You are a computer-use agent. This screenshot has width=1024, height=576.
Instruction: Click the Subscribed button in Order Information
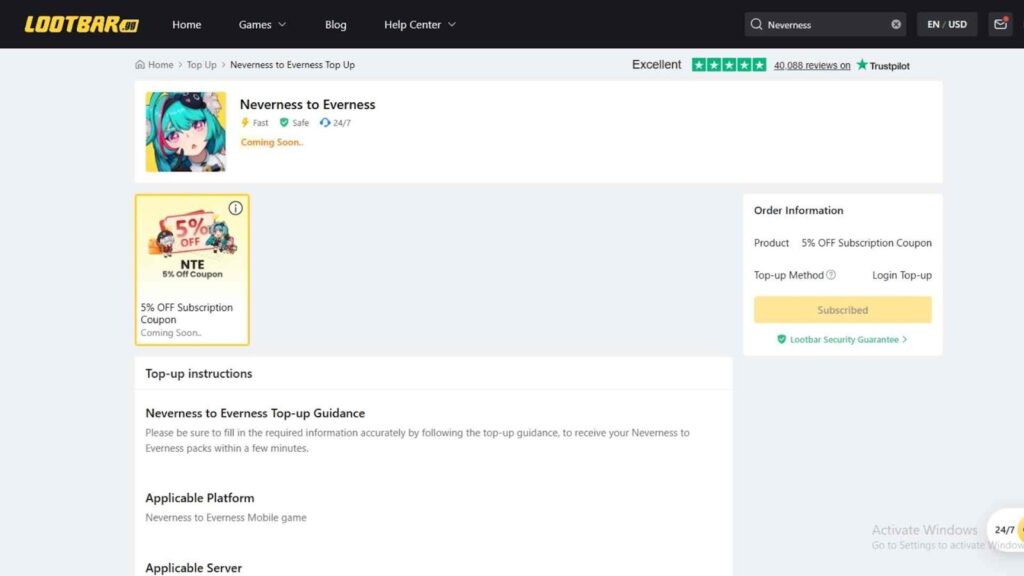[841, 310]
